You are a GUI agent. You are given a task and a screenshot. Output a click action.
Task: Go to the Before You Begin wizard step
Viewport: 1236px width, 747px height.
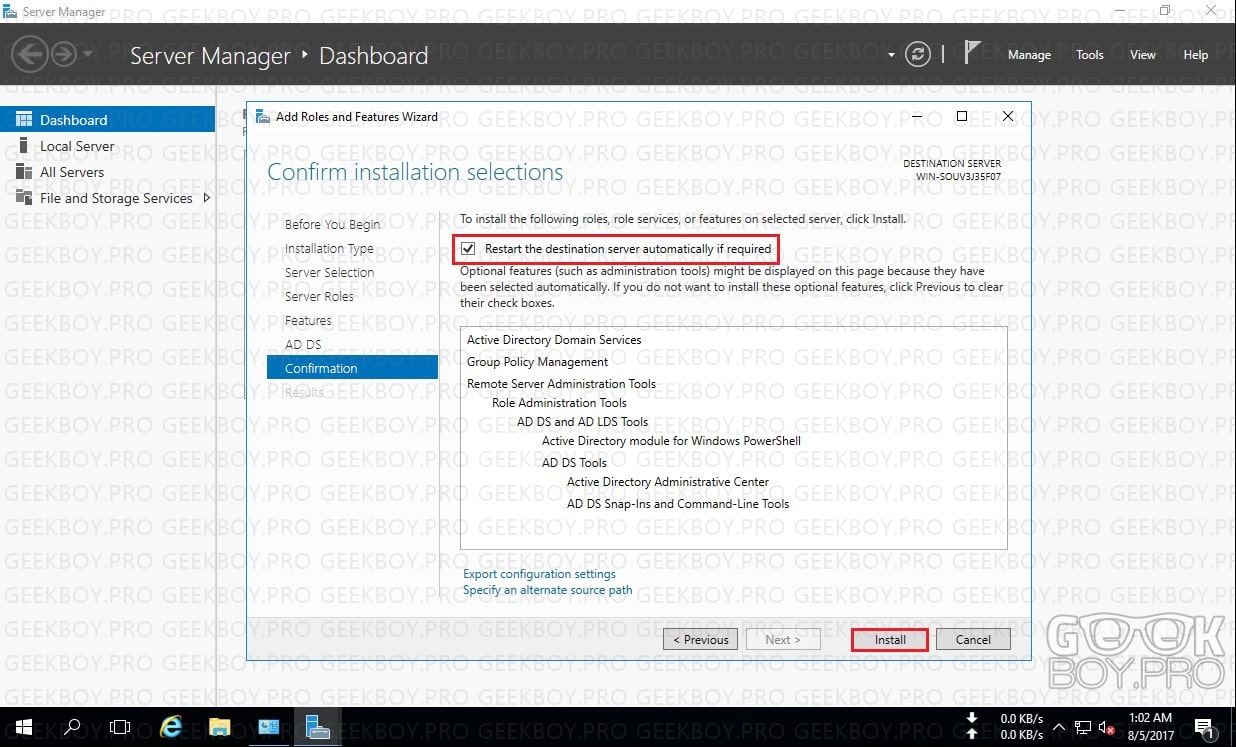333,224
